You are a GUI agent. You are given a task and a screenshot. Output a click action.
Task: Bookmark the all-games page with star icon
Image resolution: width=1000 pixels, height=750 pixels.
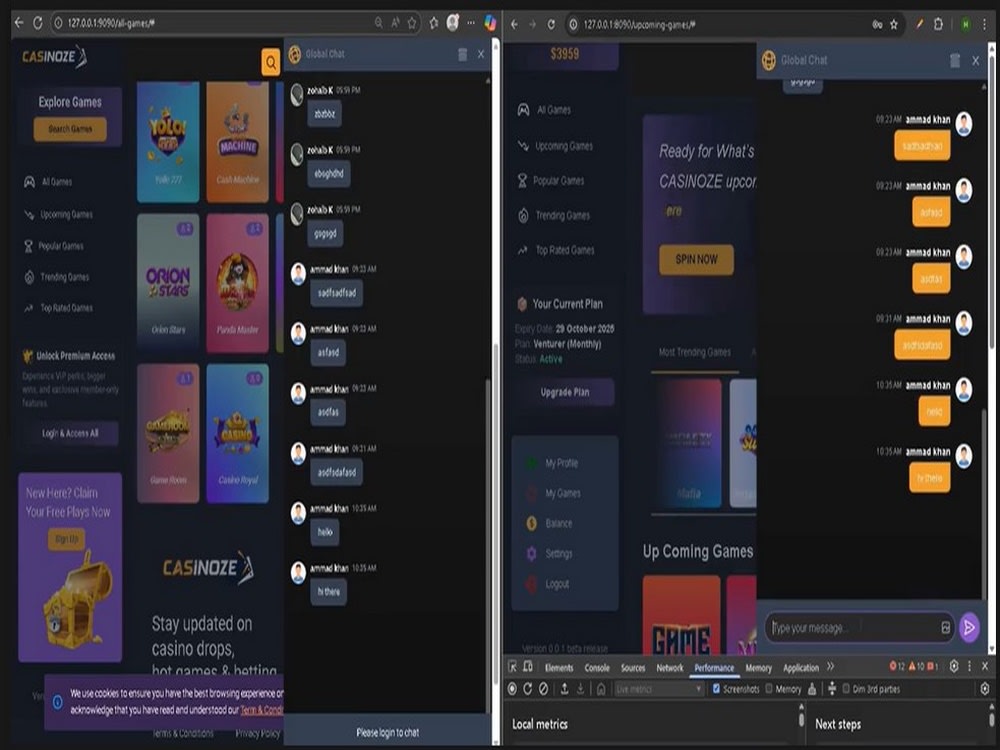coord(412,23)
